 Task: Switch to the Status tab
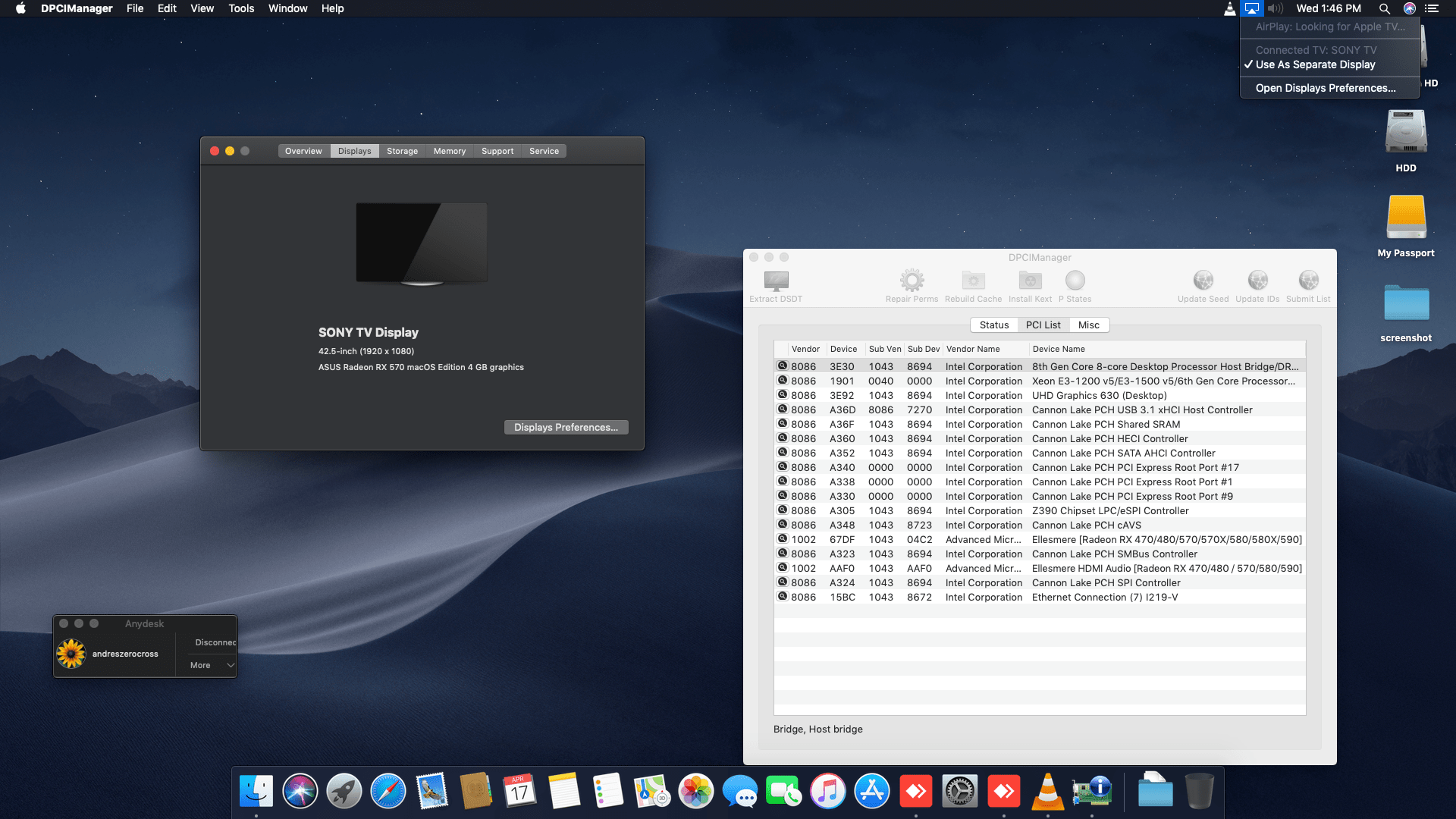click(x=993, y=325)
